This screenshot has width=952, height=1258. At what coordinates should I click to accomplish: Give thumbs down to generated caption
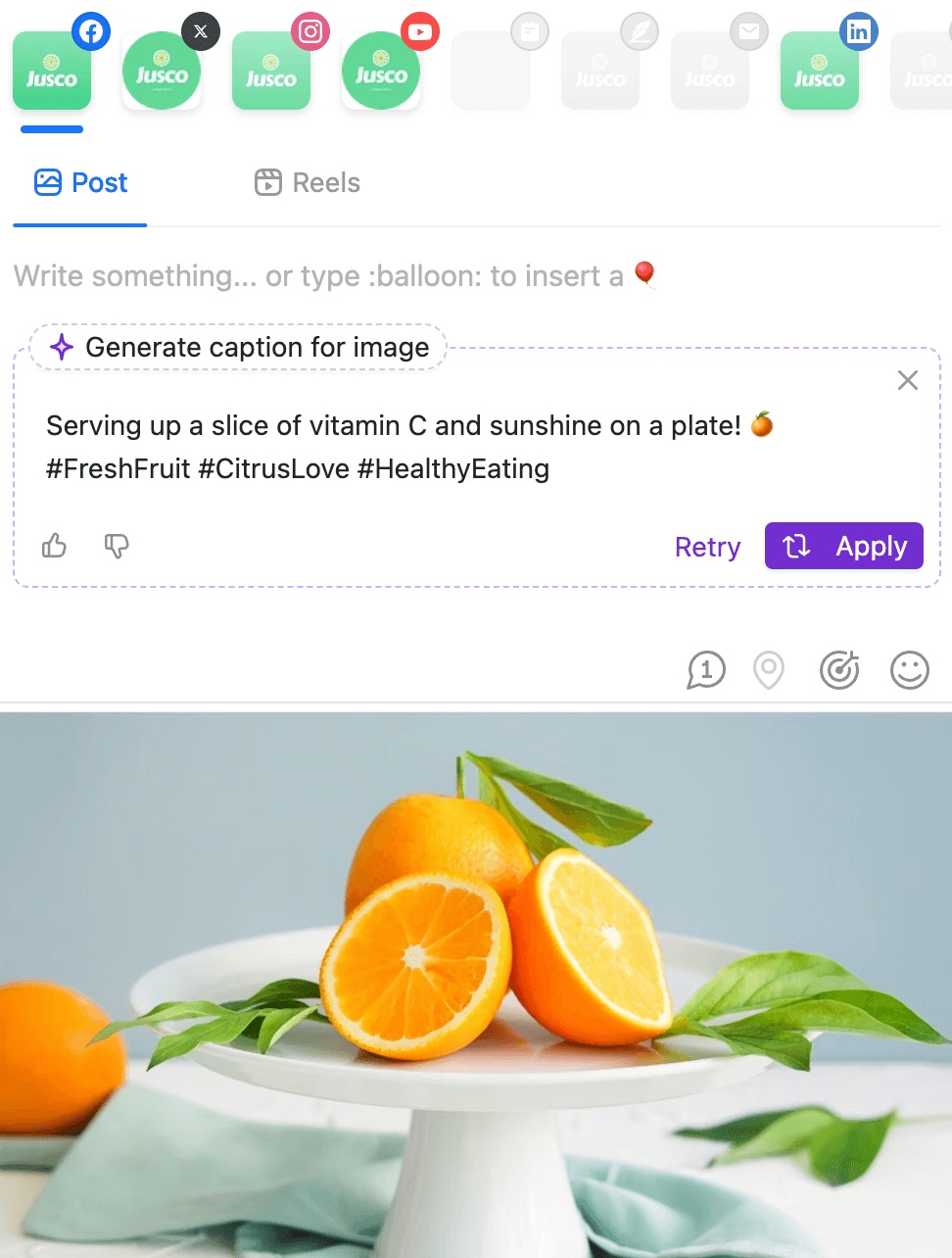click(117, 546)
